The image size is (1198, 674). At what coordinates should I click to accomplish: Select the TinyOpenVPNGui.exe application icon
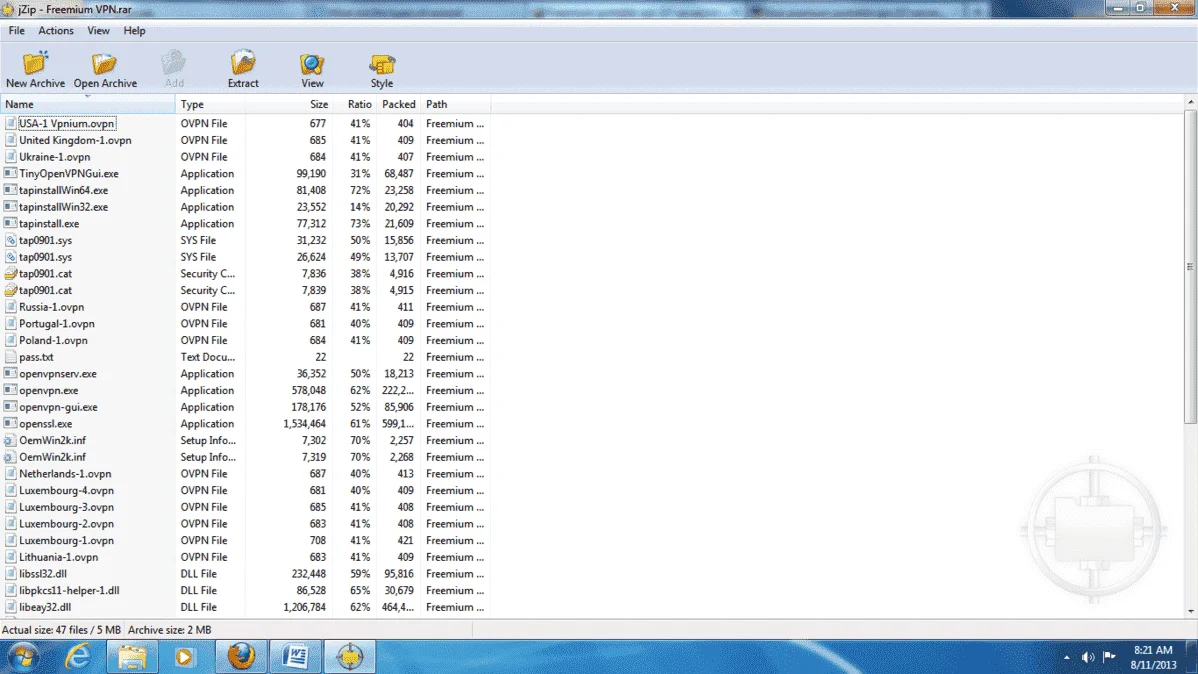tap(11, 173)
